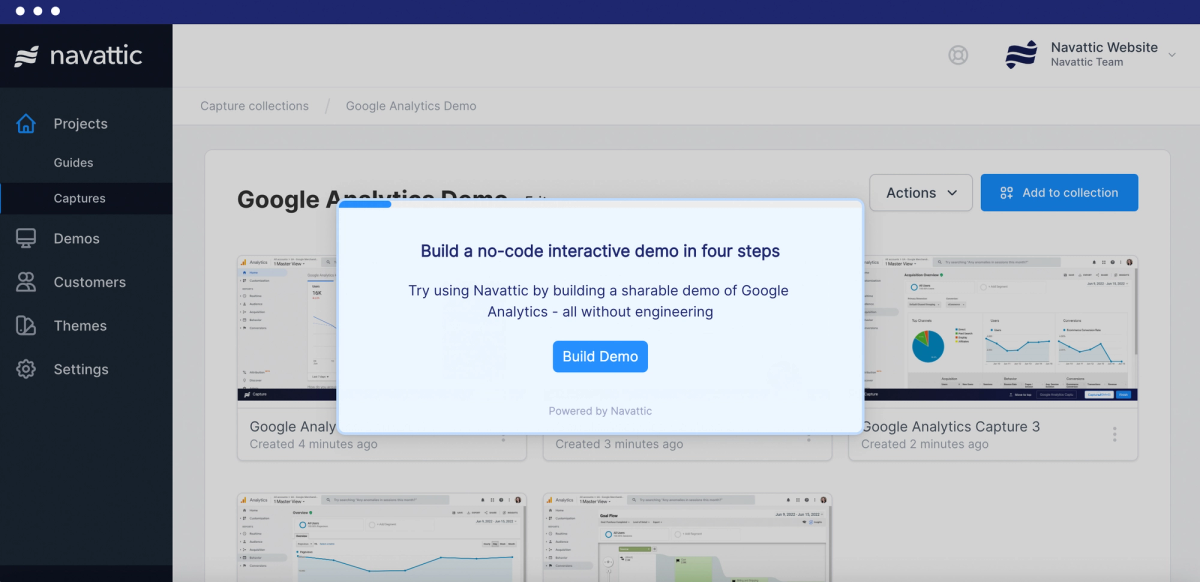The image size is (1200, 582).
Task: Click the Build Demo button
Action: click(600, 356)
